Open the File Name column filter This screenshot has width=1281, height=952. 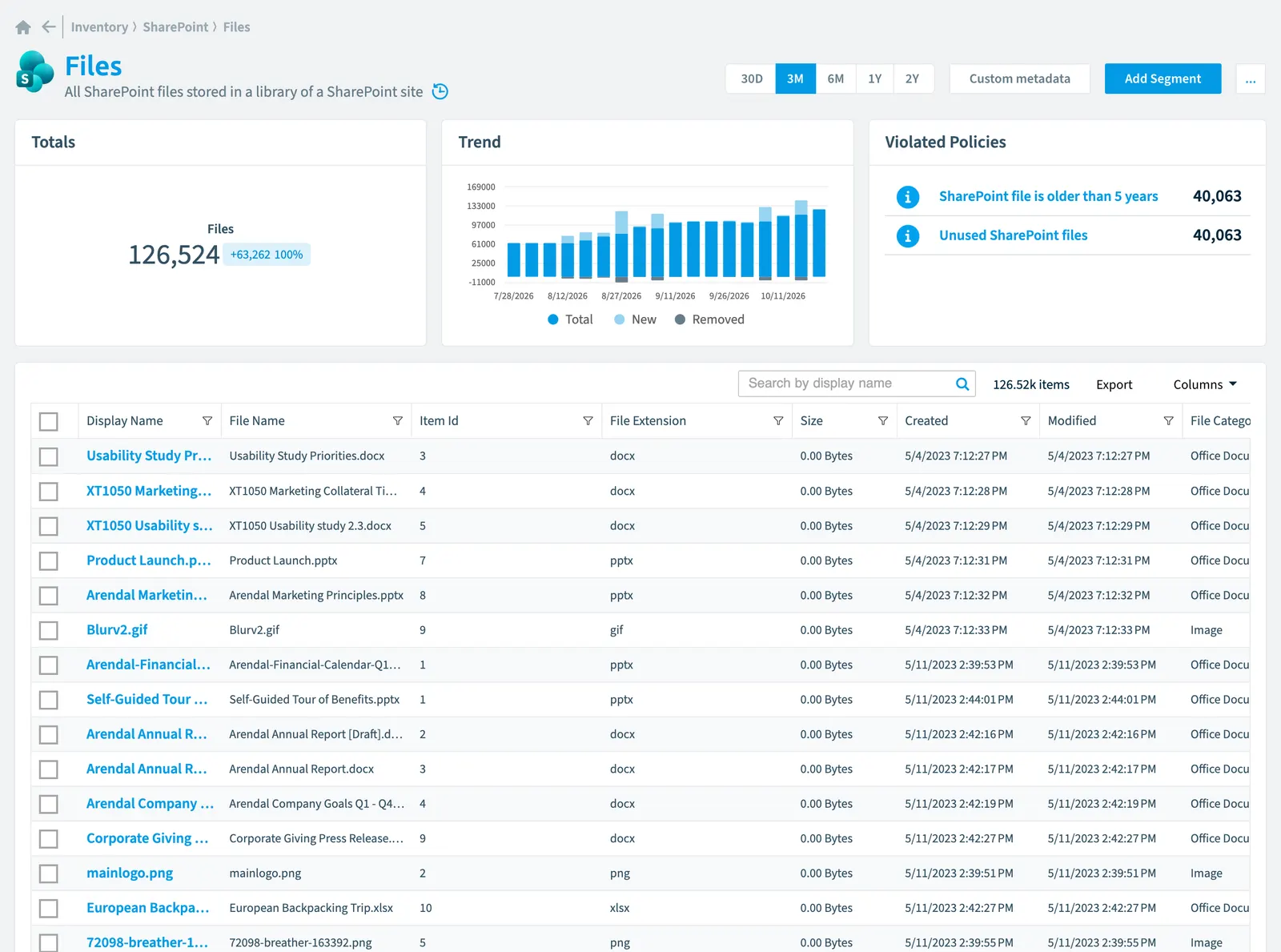coord(397,421)
